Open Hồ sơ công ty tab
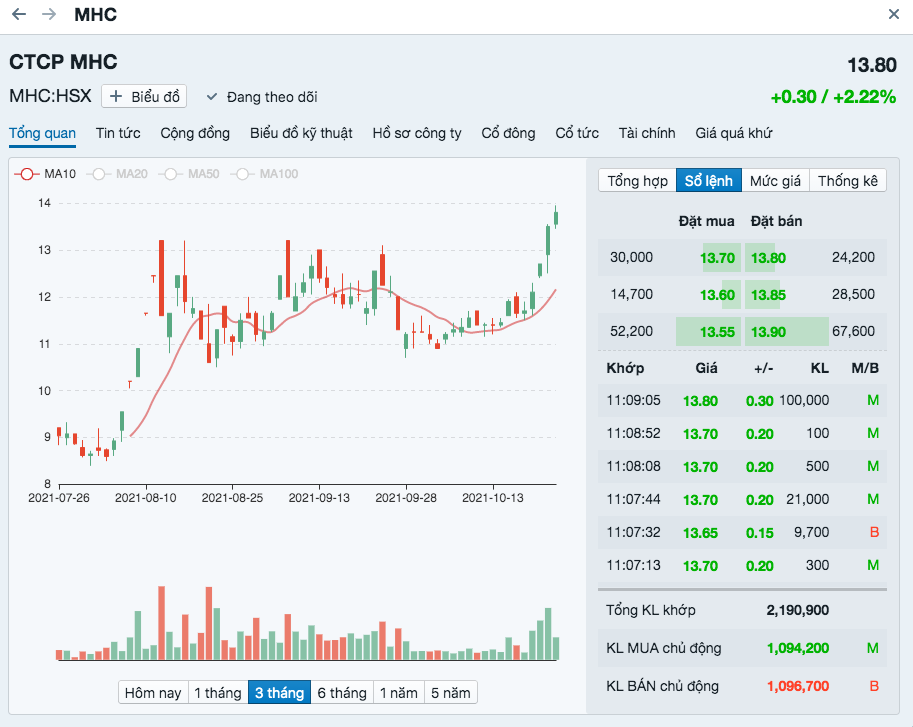 [417, 133]
